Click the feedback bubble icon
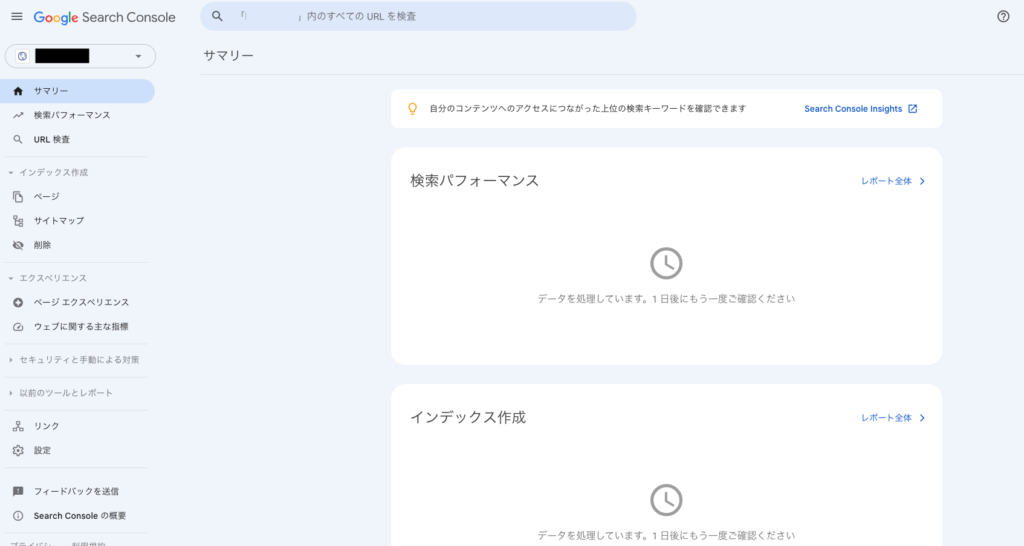This screenshot has width=1024, height=546. click(18, 491)
